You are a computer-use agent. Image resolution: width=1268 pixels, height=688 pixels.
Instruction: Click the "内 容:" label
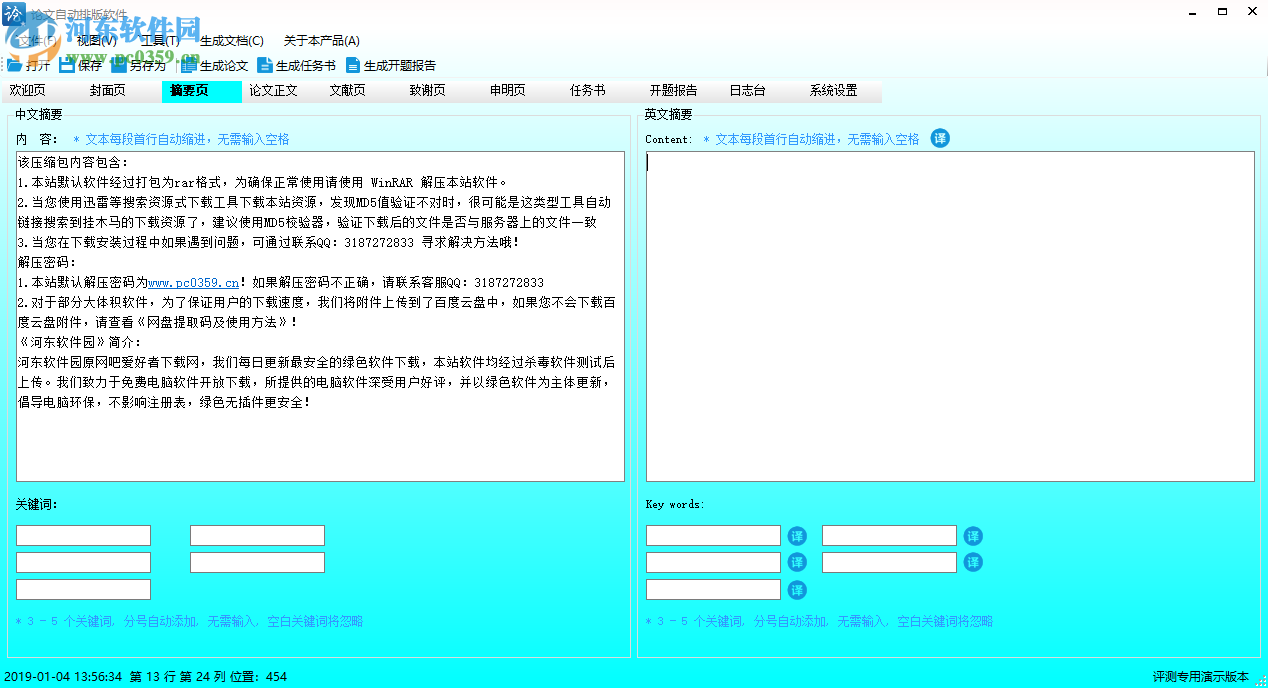point(37,139)
